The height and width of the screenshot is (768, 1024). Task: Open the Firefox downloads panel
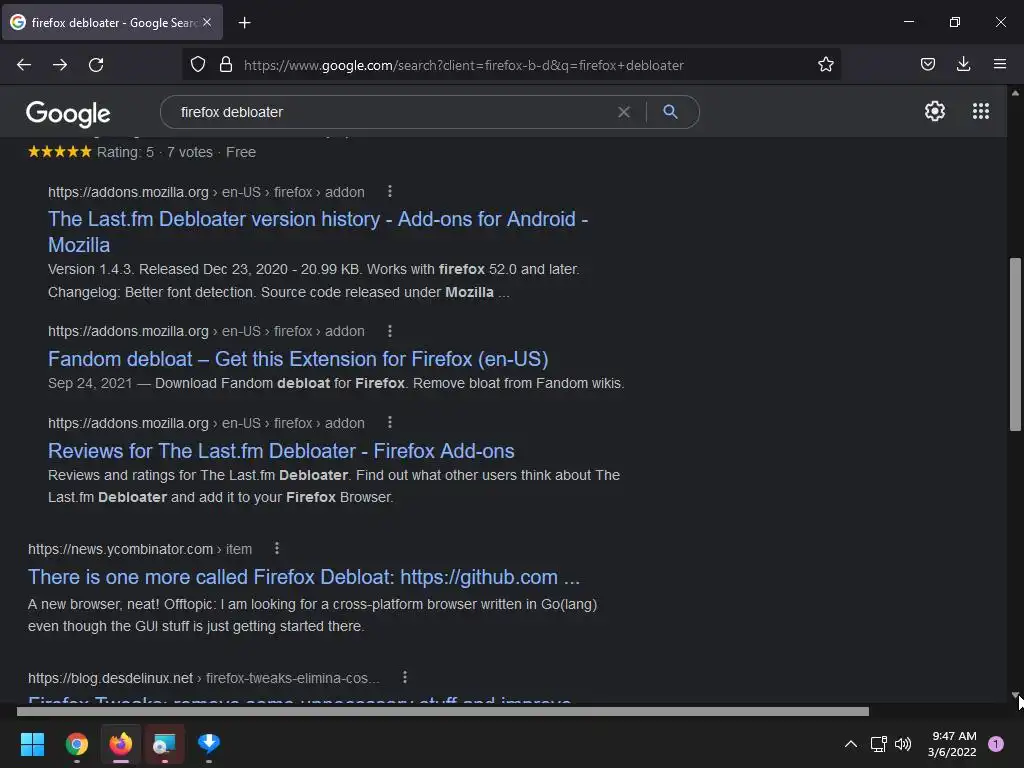click(963, 64)
